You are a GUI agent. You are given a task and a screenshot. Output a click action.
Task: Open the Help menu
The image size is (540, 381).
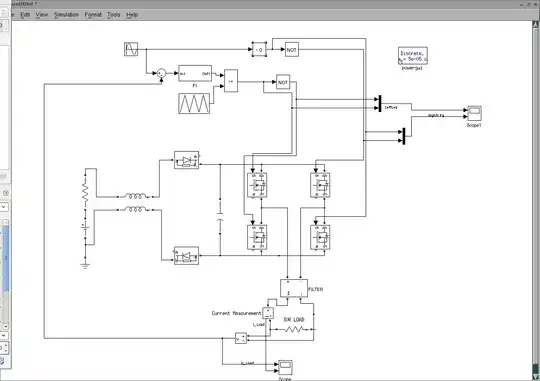(x=132, y=15)
